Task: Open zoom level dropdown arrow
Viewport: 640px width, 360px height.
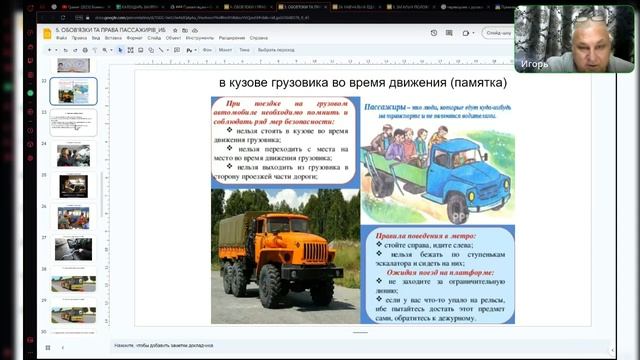Action: [x=111, y=50]
